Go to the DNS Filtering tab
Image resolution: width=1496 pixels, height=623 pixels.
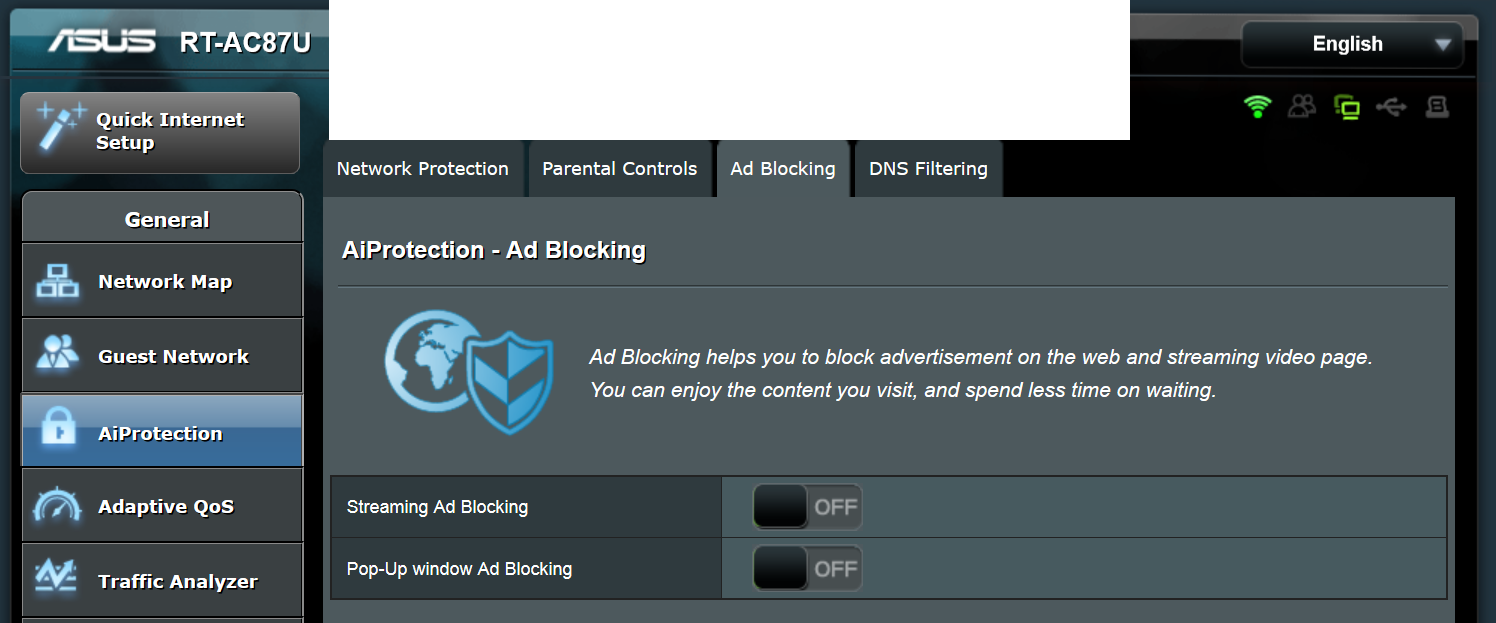tap(928, 169)
